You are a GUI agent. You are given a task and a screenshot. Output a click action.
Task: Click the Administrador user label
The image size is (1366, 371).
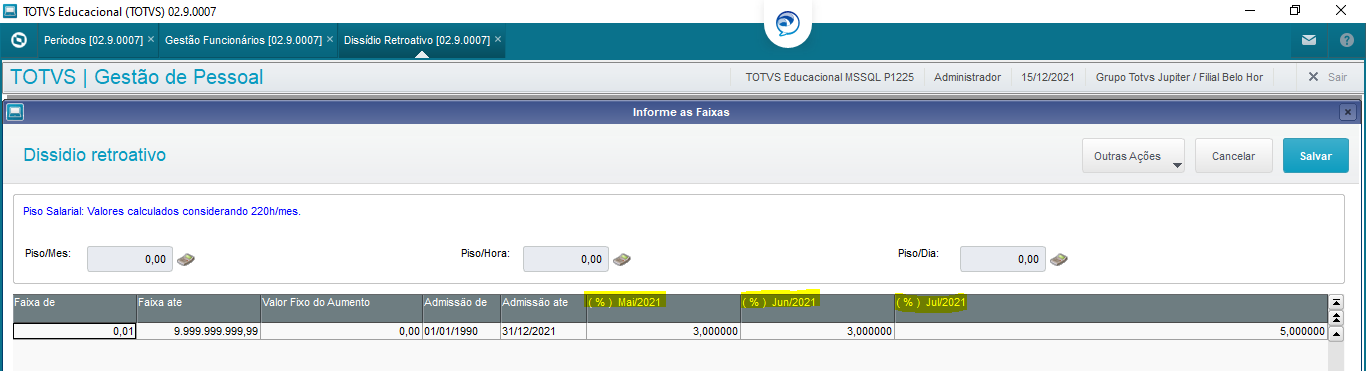[x=967, y=77]
